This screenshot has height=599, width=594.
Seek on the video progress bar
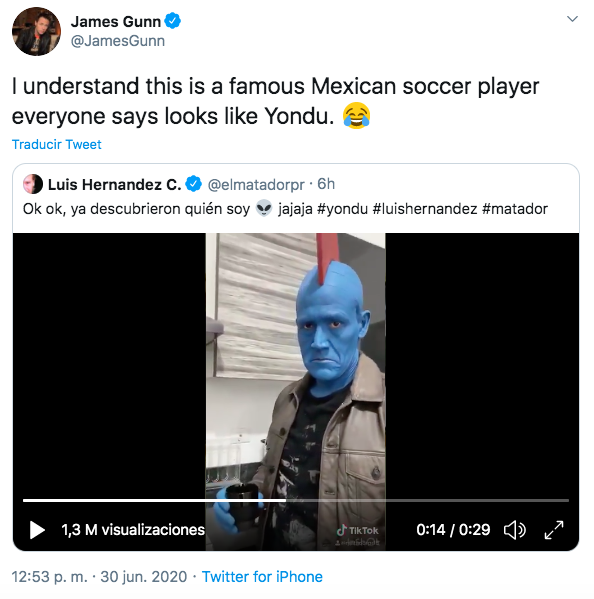(x=296, y=500)
